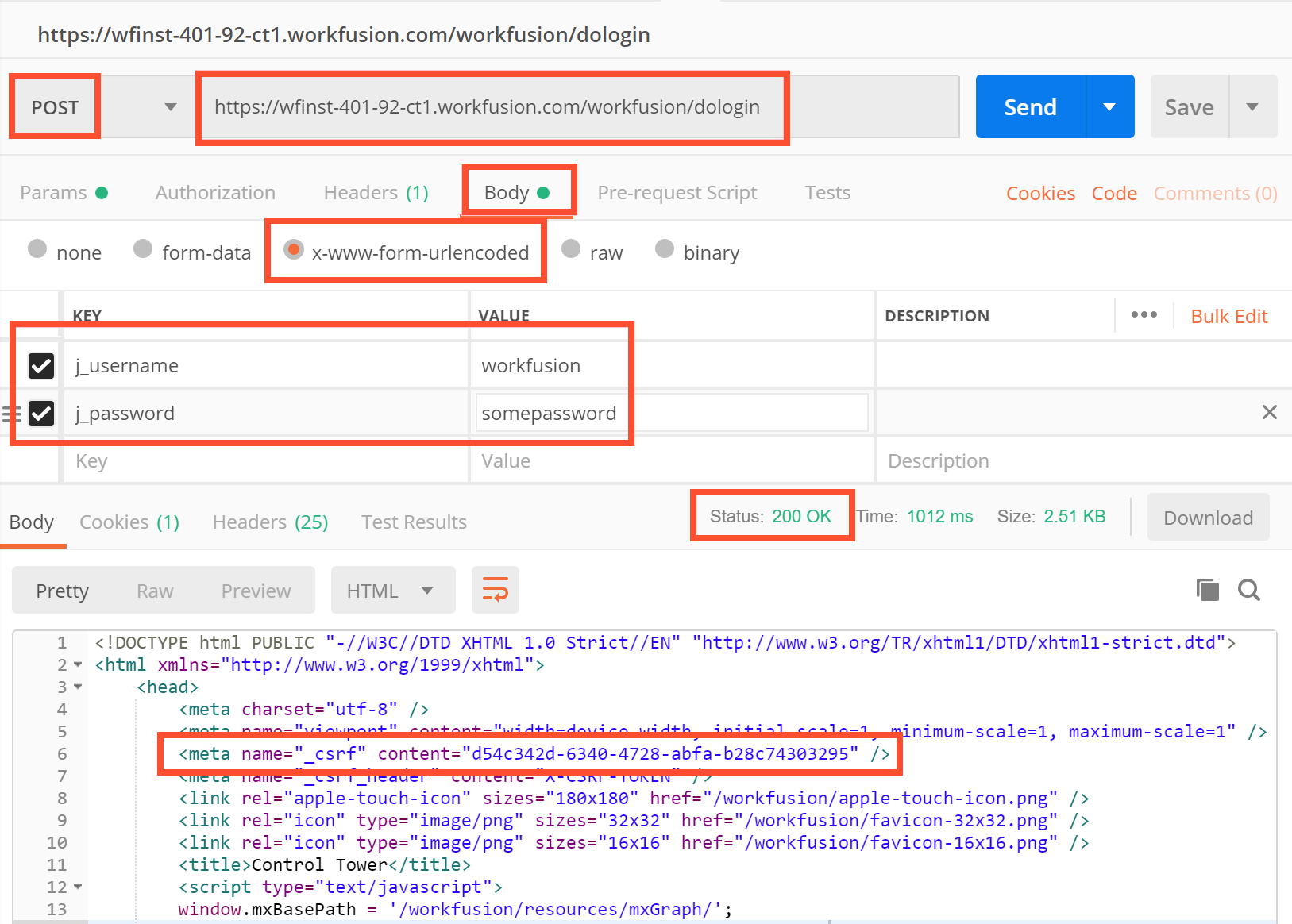The image size is (1292, 924).
Task: Switch to the response Body tab
Action: coord(32,522)
